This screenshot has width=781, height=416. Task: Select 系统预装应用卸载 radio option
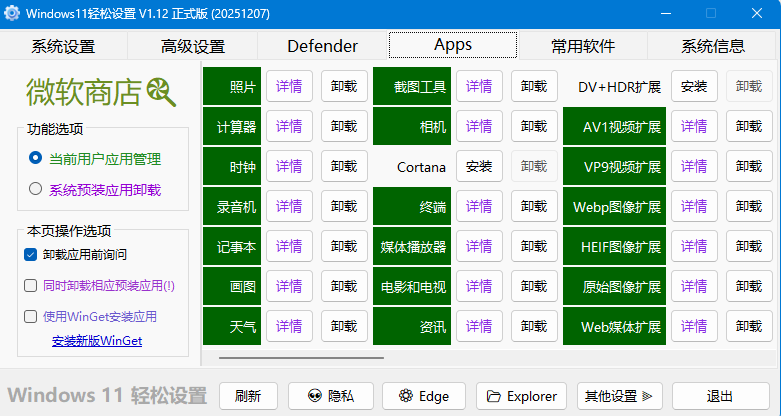(x=36, y=189)
